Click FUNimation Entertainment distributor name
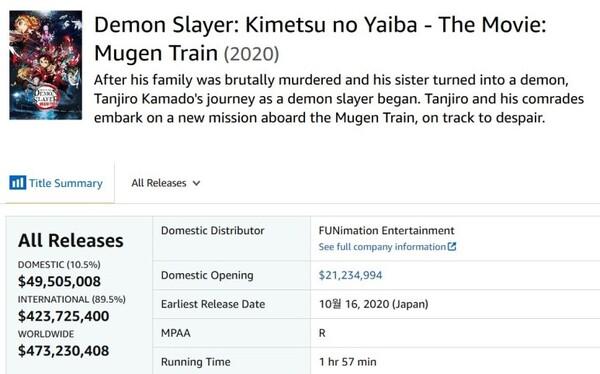This screenshot has height=374, width=600. tap(386, 230)
